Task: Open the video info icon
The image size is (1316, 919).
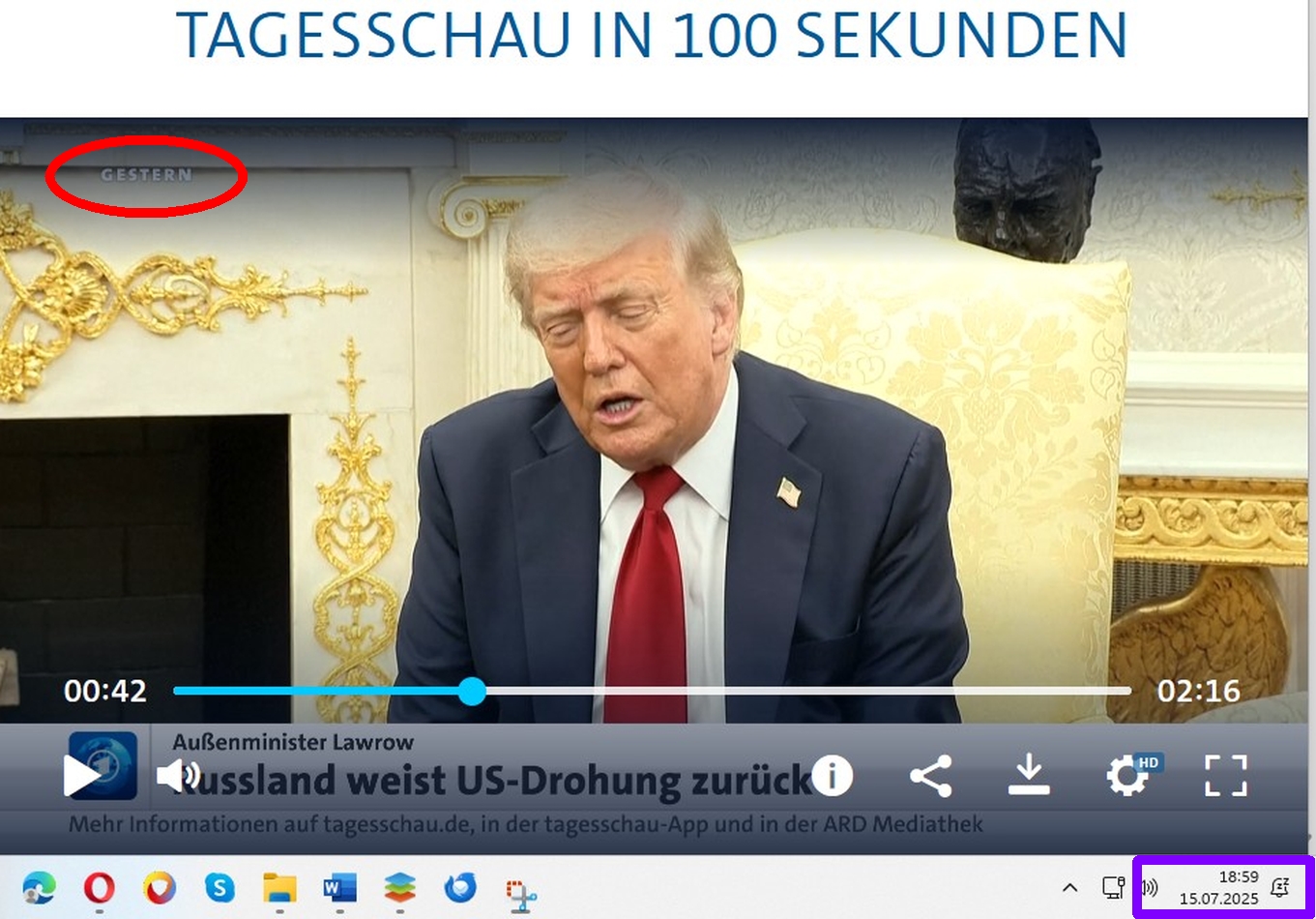Action: pos(832,776)
